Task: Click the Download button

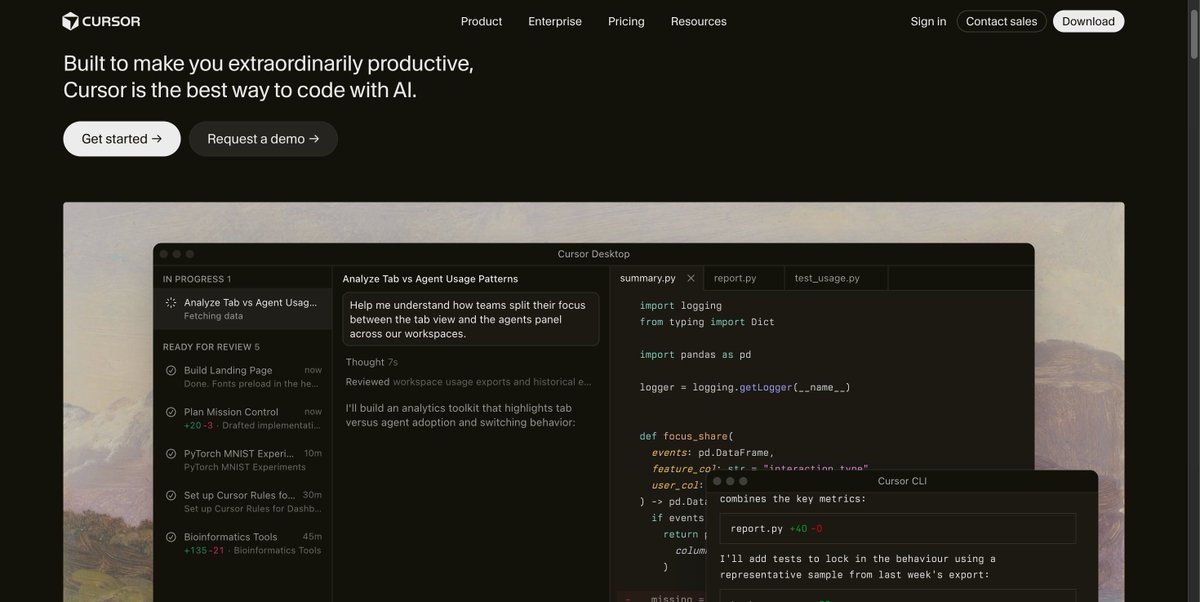Action: 1088,21
